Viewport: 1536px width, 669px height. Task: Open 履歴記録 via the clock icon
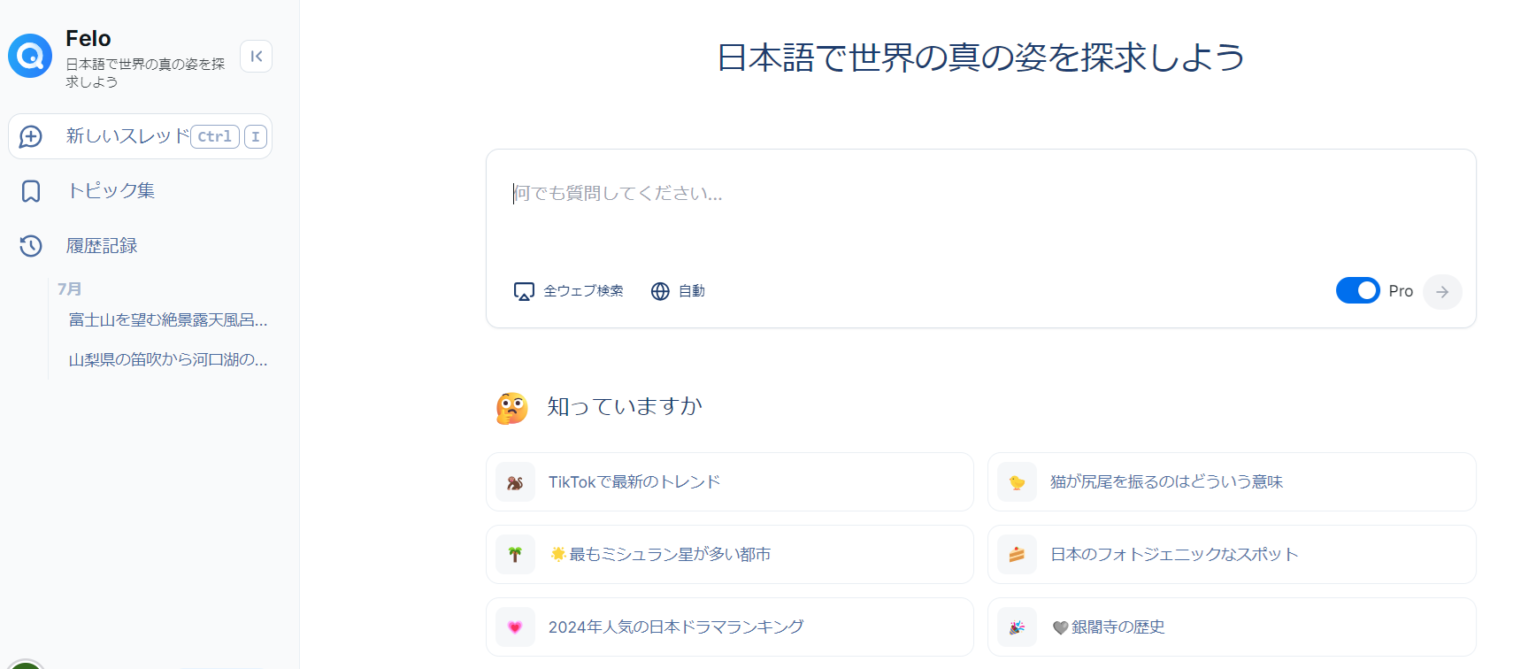(x=30, y=245)
